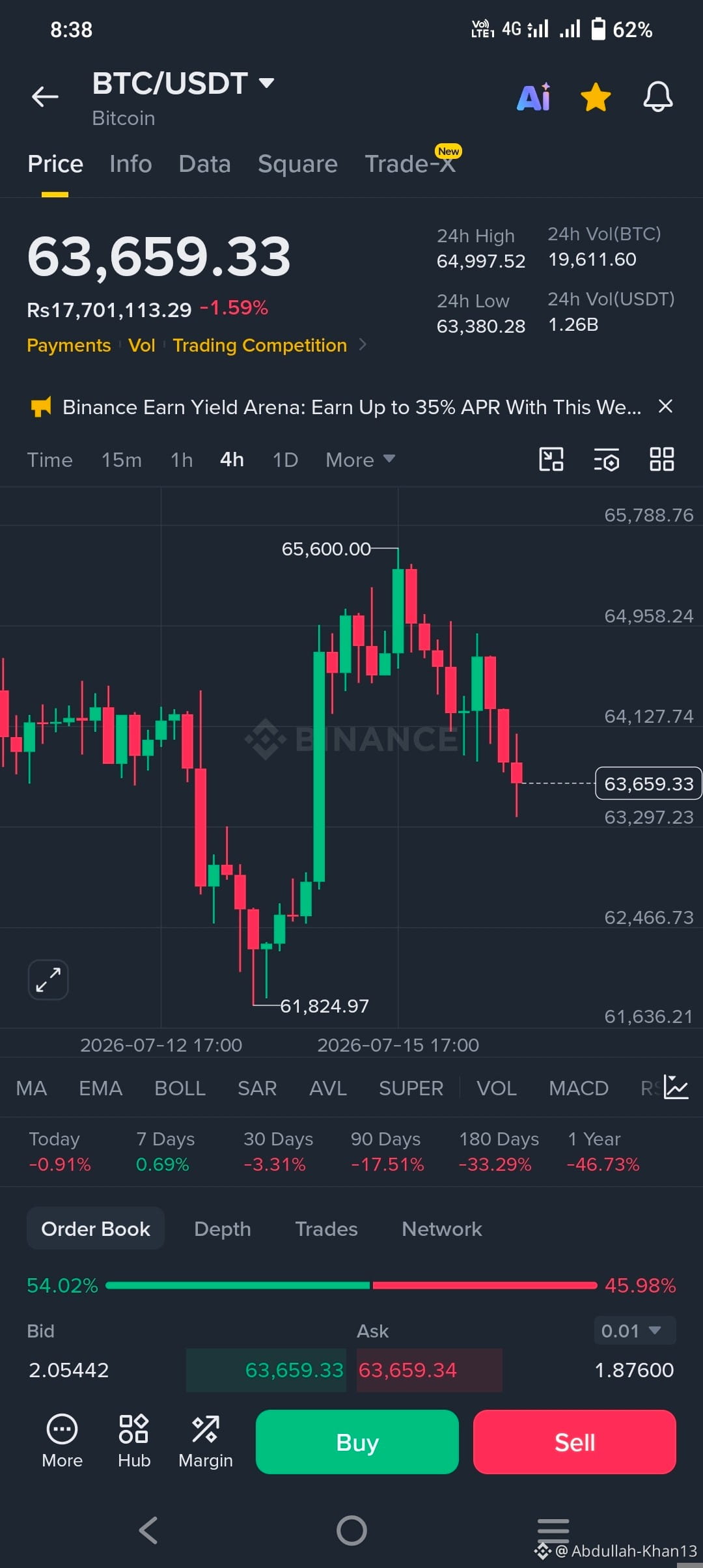The height and width of the screenshot is (1568, 703).
Task: Select the 1h interval
Action: tap(182, 460)
